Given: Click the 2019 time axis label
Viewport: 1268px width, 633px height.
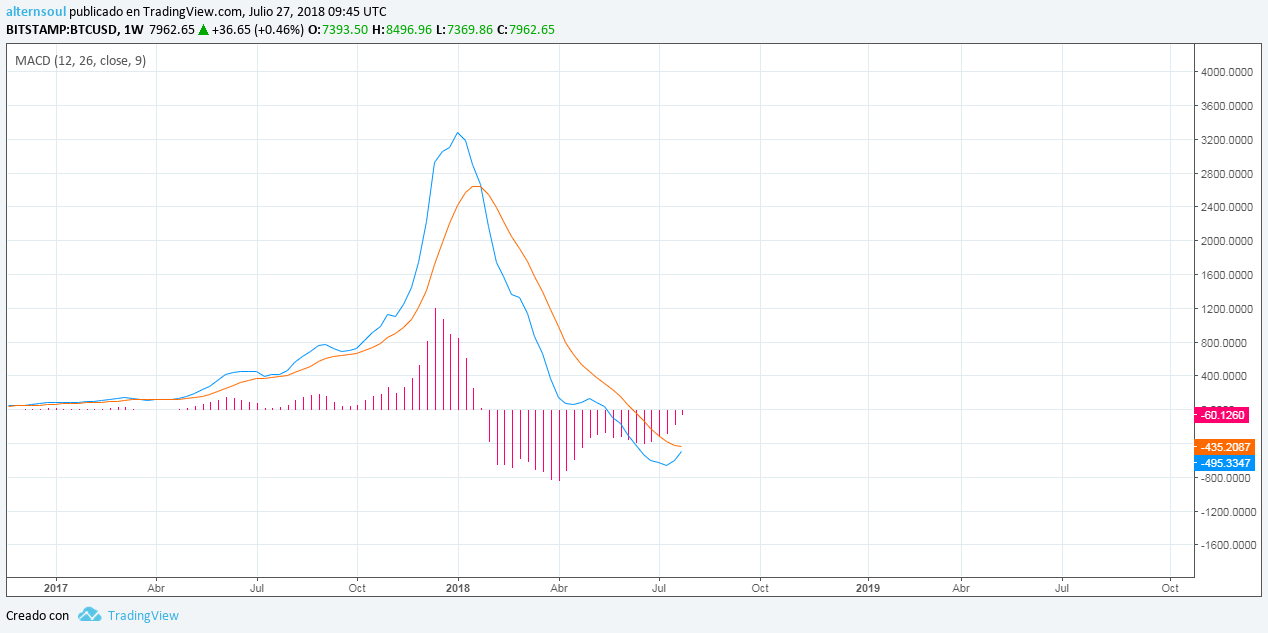Looking at the screenshot, I should [868, 589].
